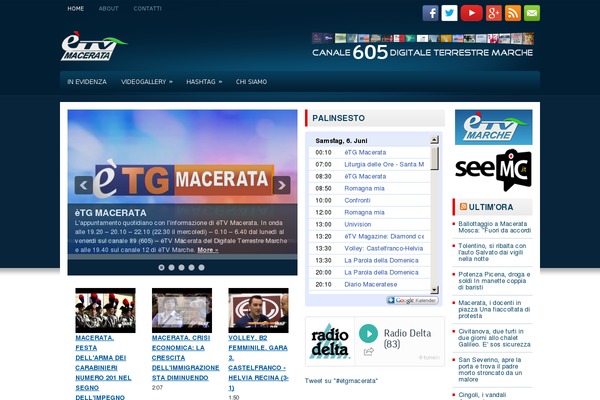This screenshot has height=400, width=600.
Task: Open 'Tweet su #etgmacerata' link
Action: point(341,381)
